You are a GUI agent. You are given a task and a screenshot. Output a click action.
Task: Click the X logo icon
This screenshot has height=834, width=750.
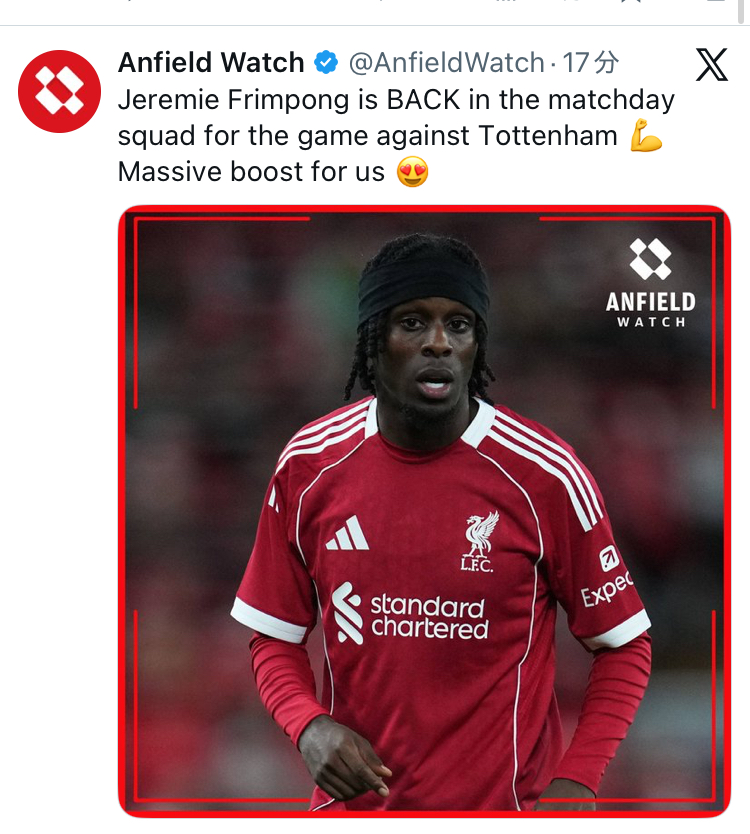(712, 64)
